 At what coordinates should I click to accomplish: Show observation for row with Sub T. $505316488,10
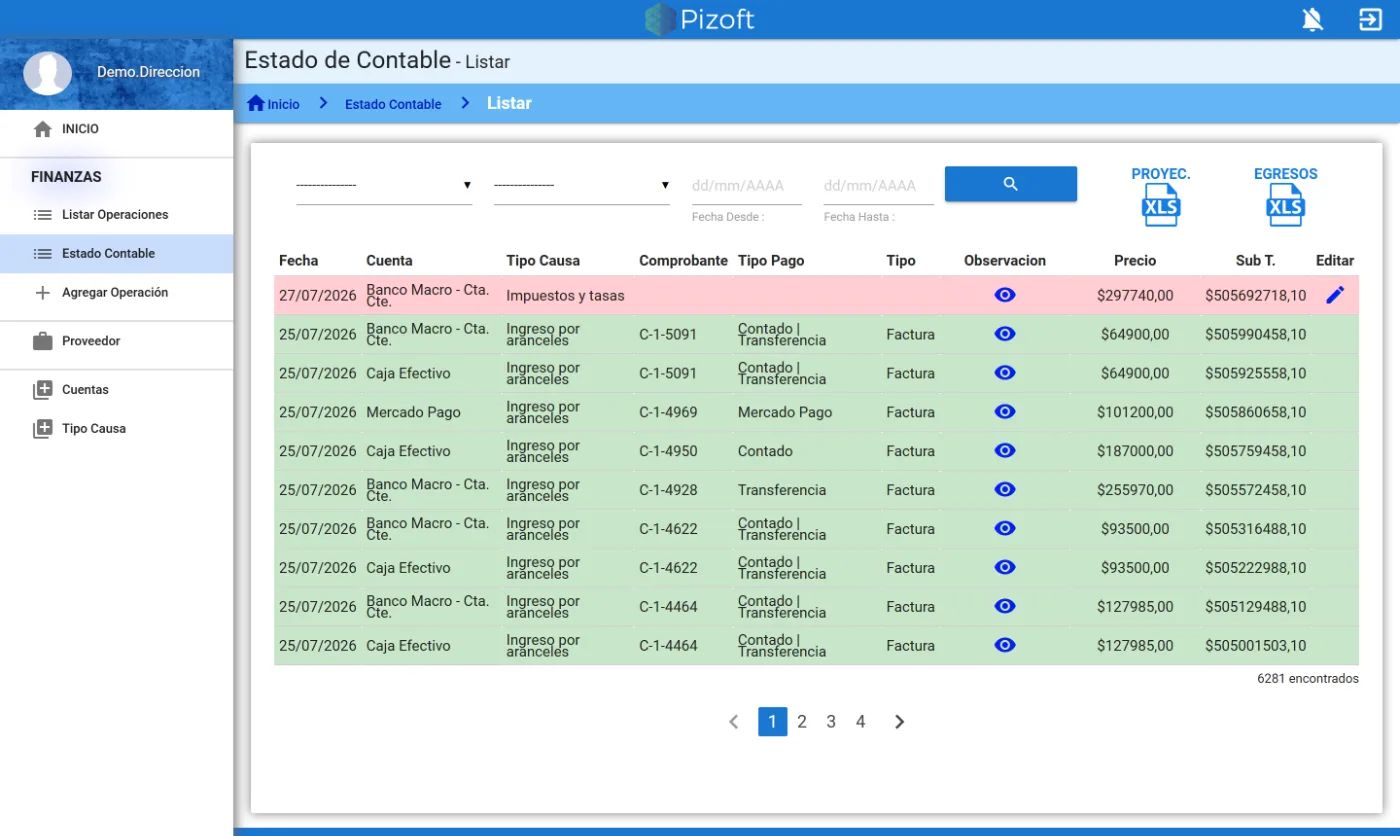click(x=1005, y=528)
